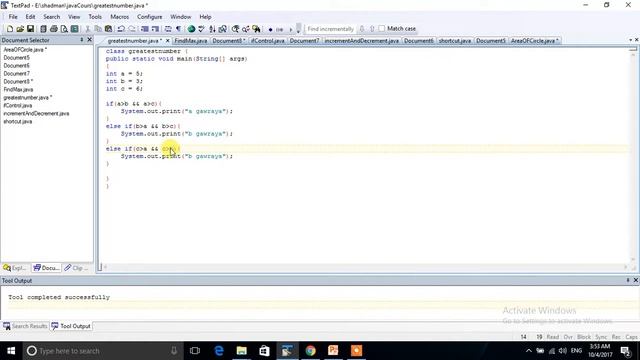Select FindMax.java in Document Selector

(18, 89)
